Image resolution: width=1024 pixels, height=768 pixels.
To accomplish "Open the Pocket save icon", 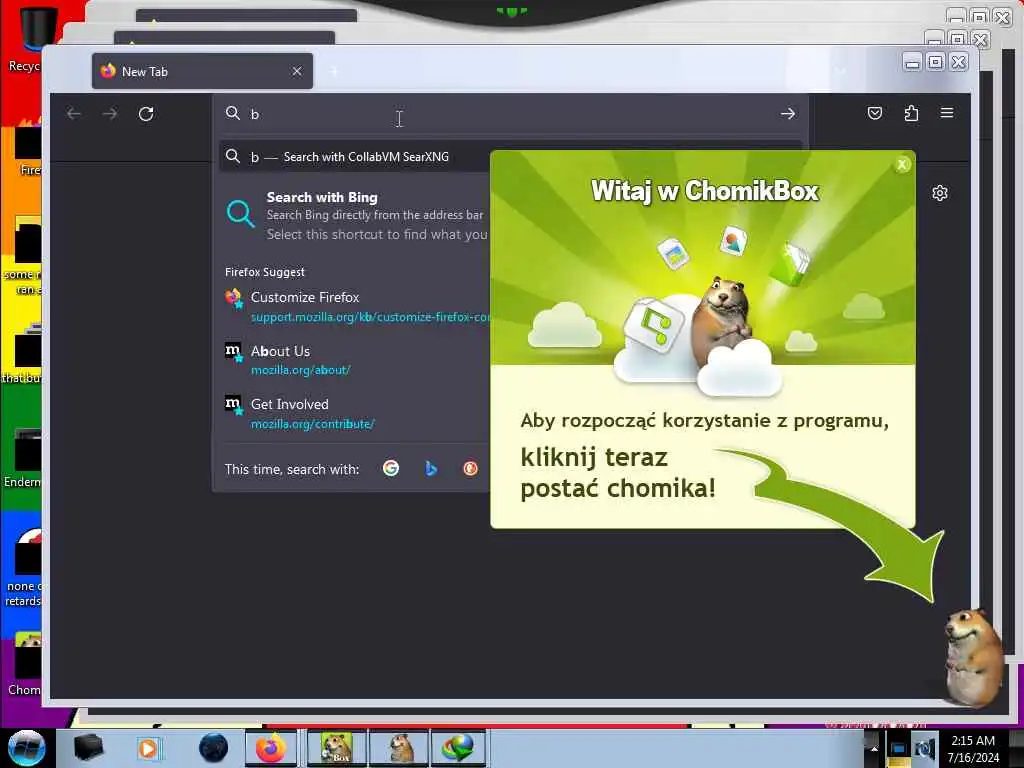I will (x=874, y=113).
